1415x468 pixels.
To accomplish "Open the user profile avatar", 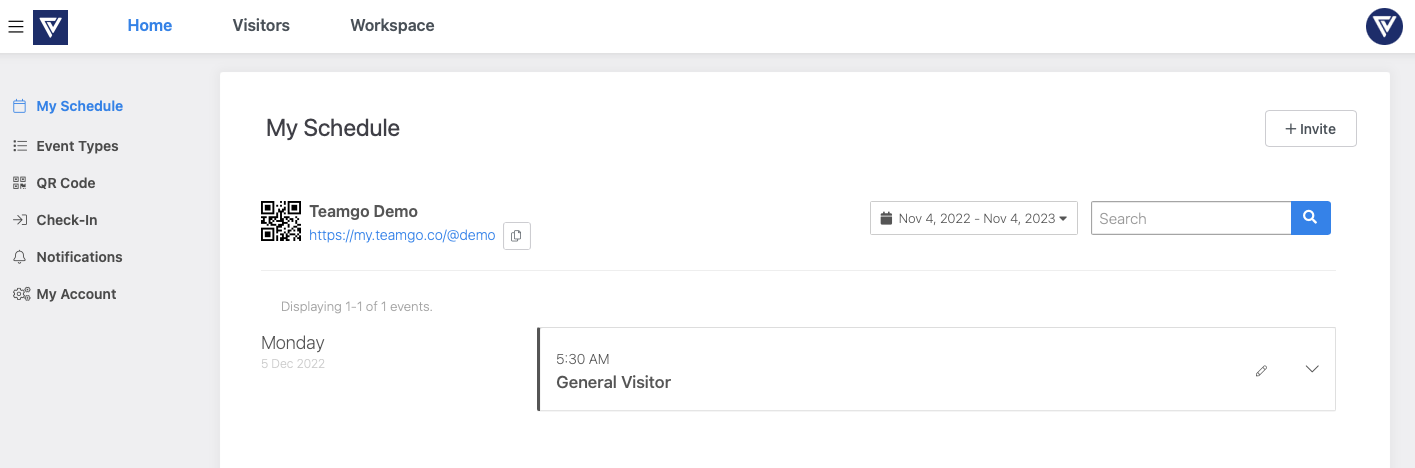I will coord(1384,26).
